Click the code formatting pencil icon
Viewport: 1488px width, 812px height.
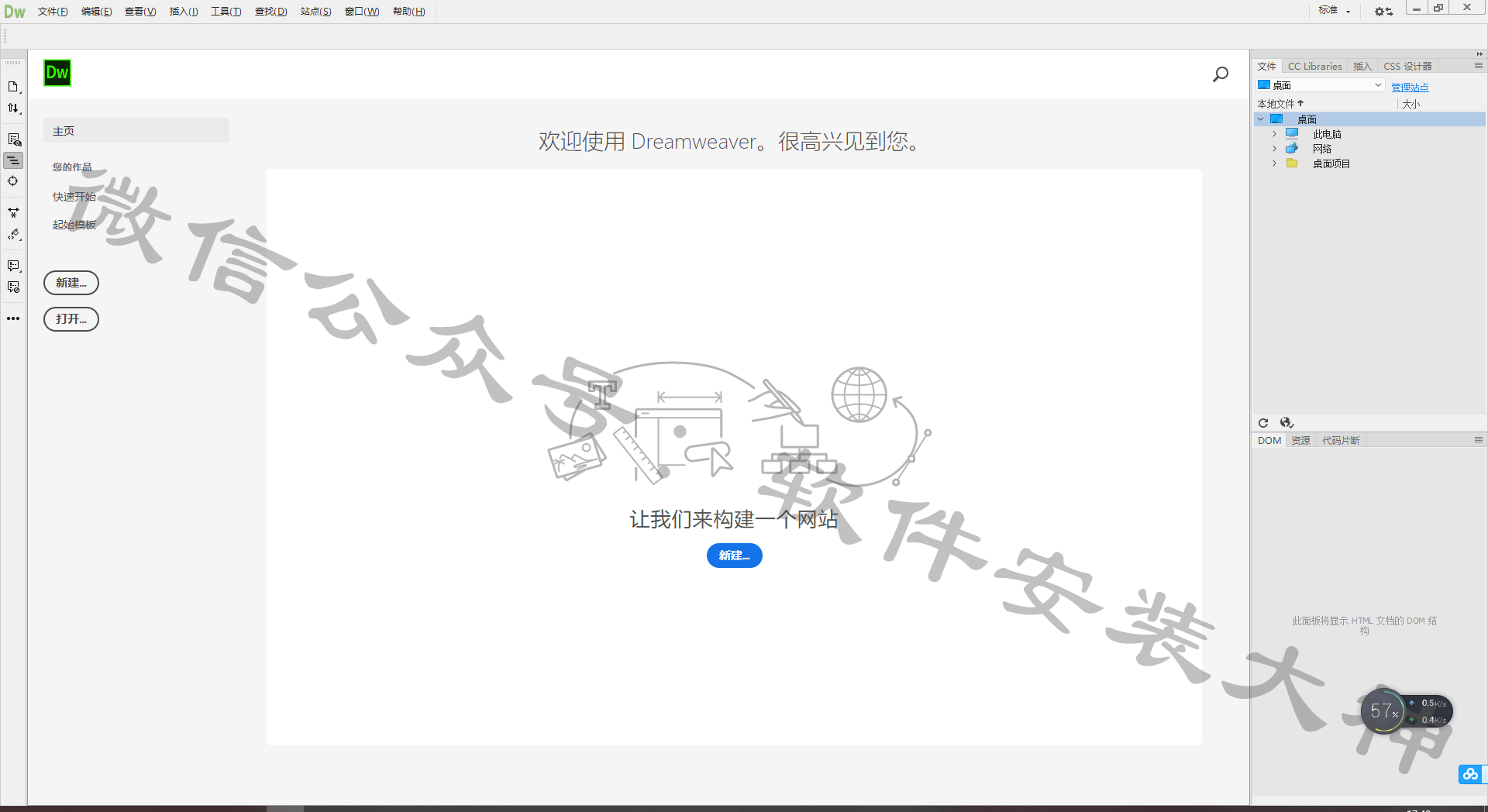pyautogui.click(x=13, y=235)
